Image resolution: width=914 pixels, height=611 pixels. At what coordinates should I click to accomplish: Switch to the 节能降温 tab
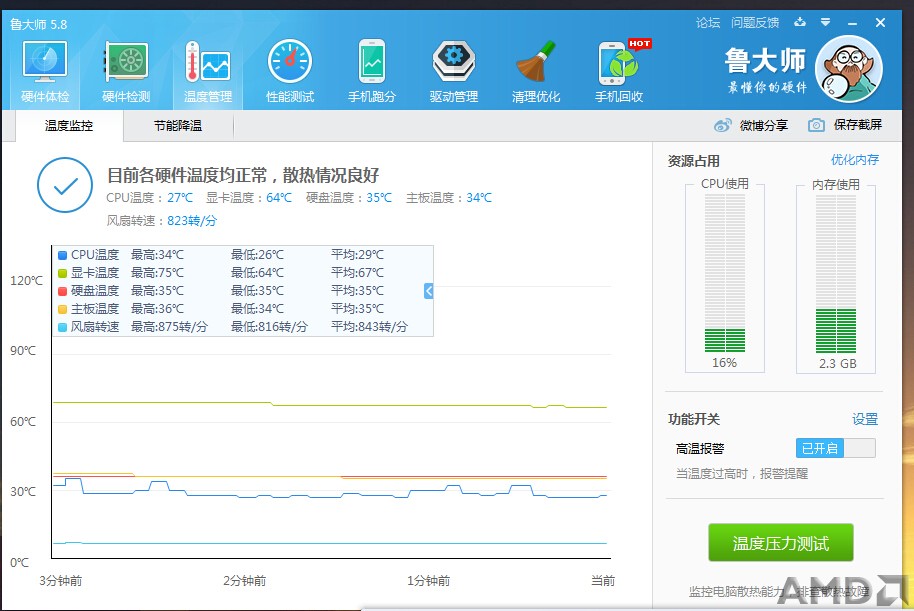(x=178, y=125)
